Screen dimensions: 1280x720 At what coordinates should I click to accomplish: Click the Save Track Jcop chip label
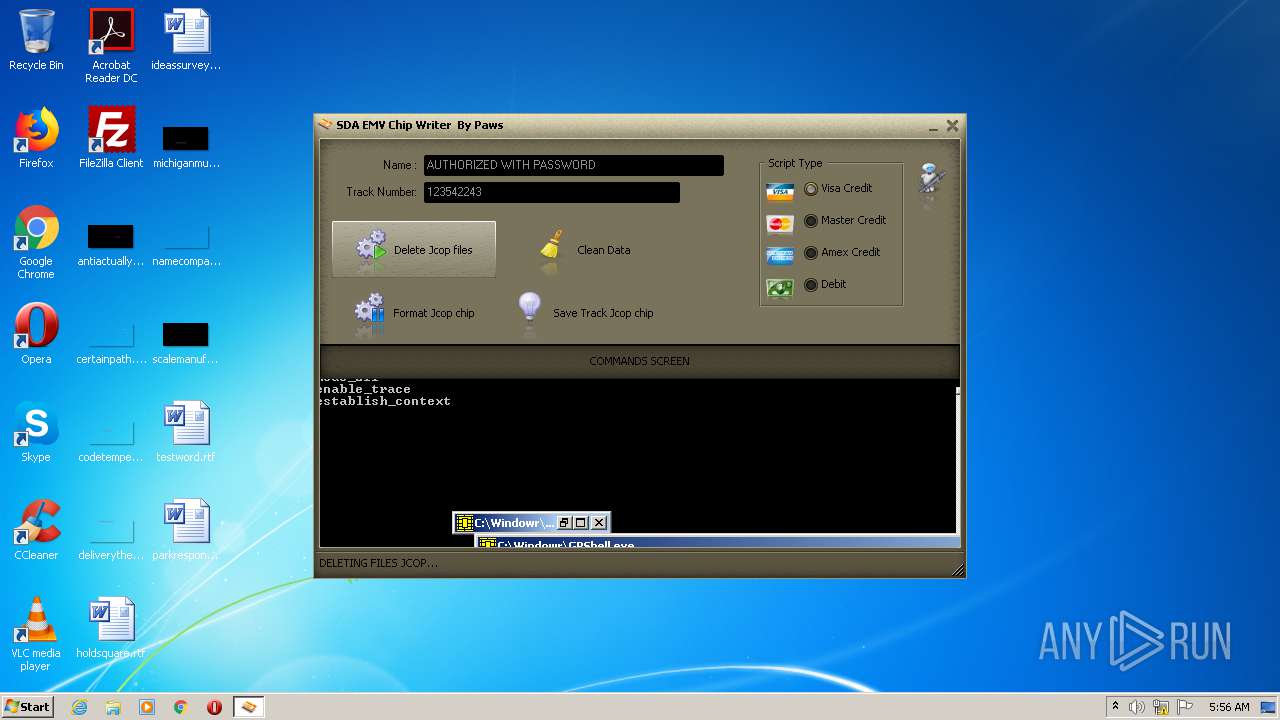coord(603,313)
